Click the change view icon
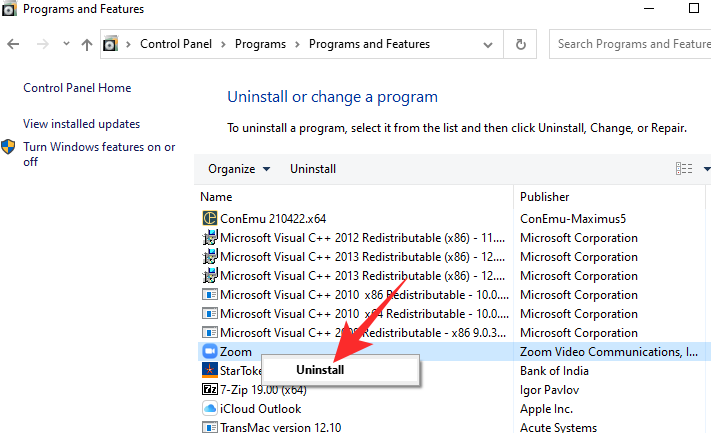Image resolution: width=711 pixels, height=433 pixels. click(x=684, y=169)
